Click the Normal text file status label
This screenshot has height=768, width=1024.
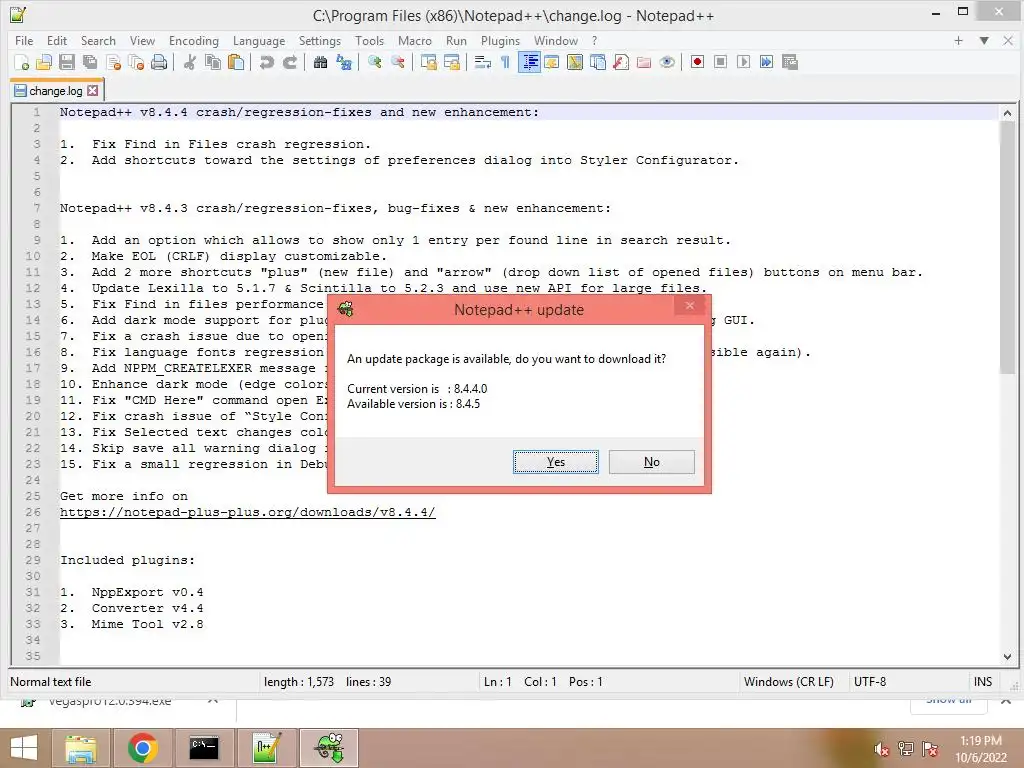51,682
